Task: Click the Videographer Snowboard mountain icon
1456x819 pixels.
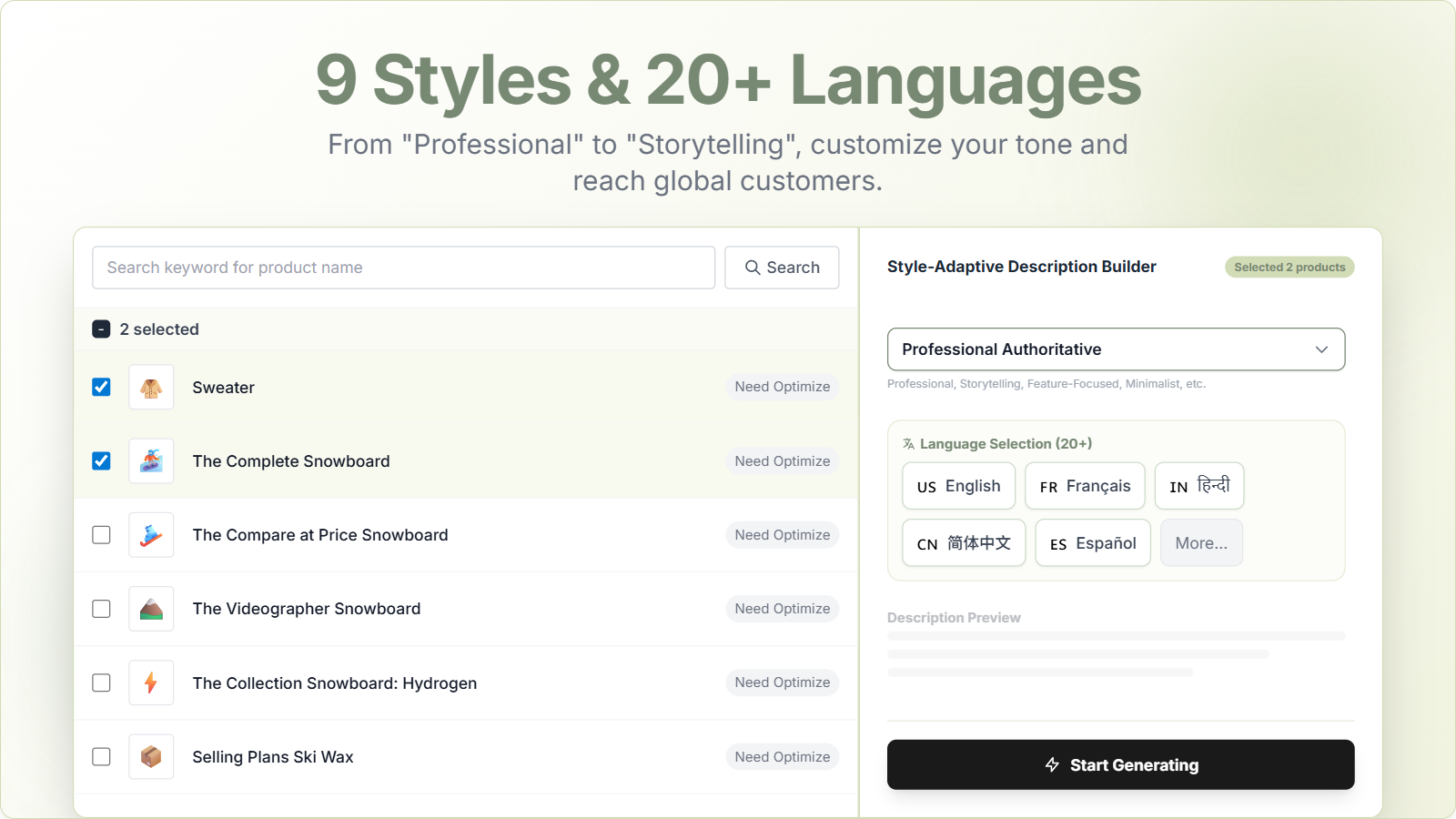Action: pyautogui.click(x=151, y=609)
